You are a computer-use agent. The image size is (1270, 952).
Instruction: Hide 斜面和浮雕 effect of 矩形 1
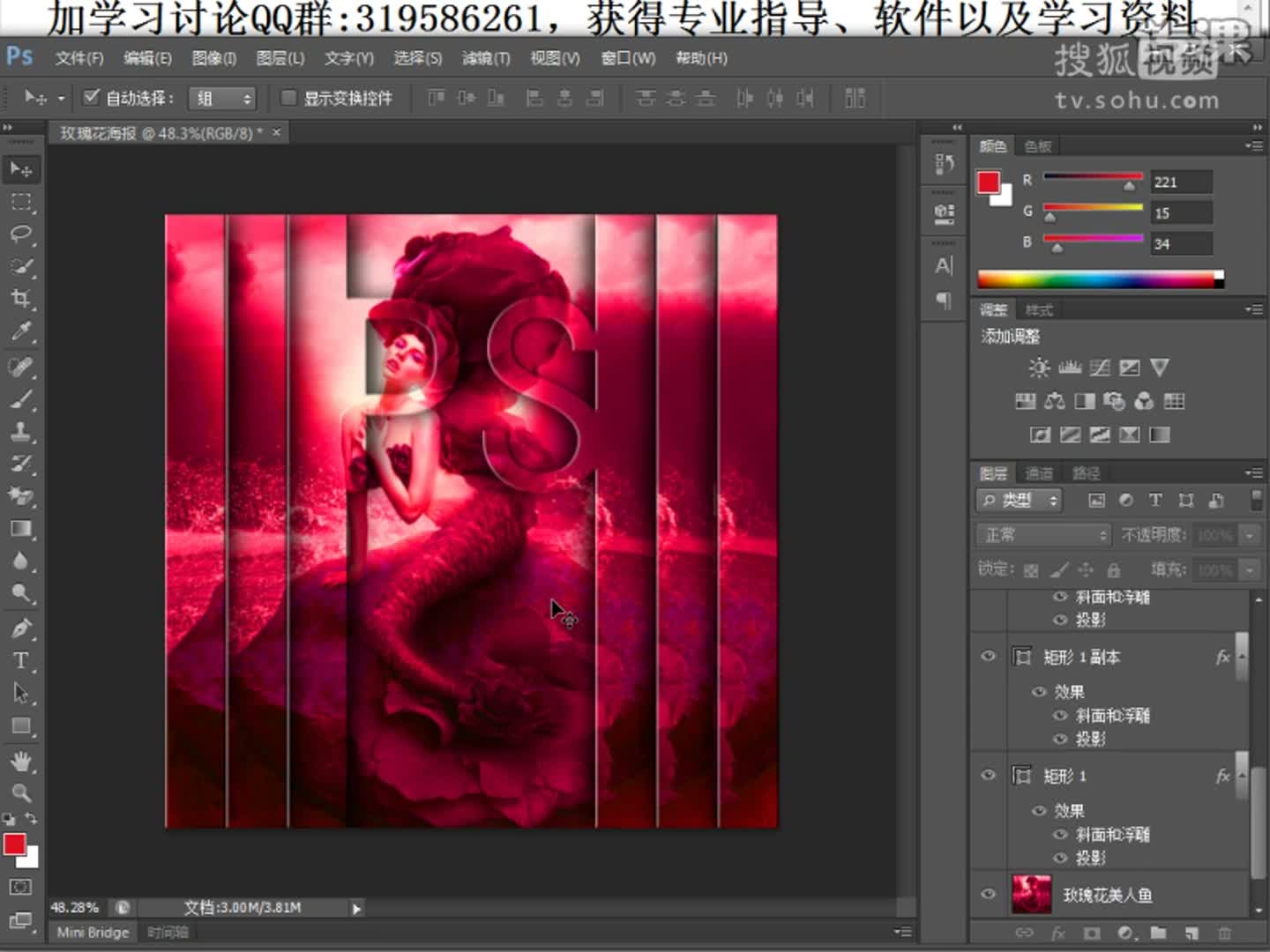(x=1060, y=834)
